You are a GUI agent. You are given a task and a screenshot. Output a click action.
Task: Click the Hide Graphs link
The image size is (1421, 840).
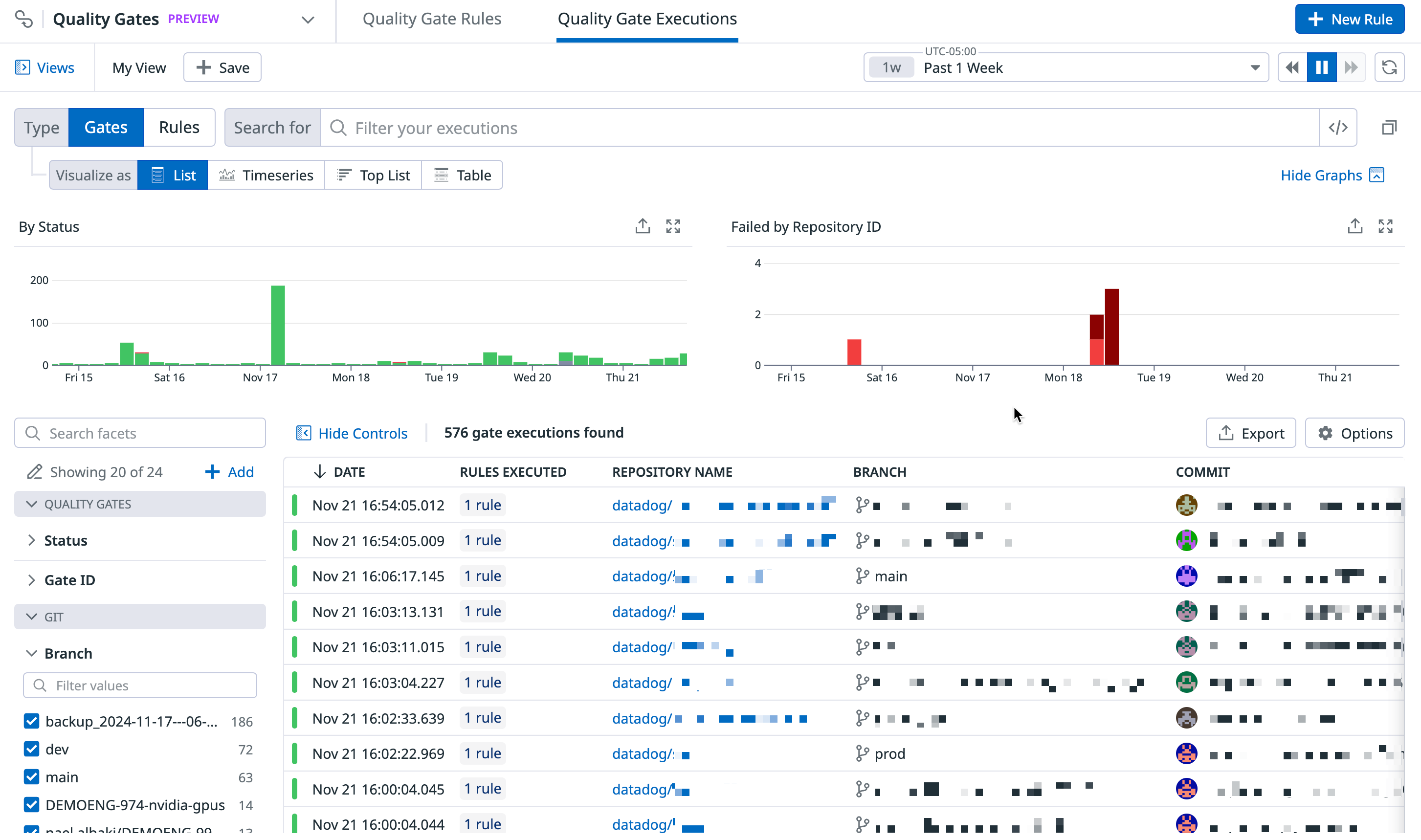tap(1321, 176)
